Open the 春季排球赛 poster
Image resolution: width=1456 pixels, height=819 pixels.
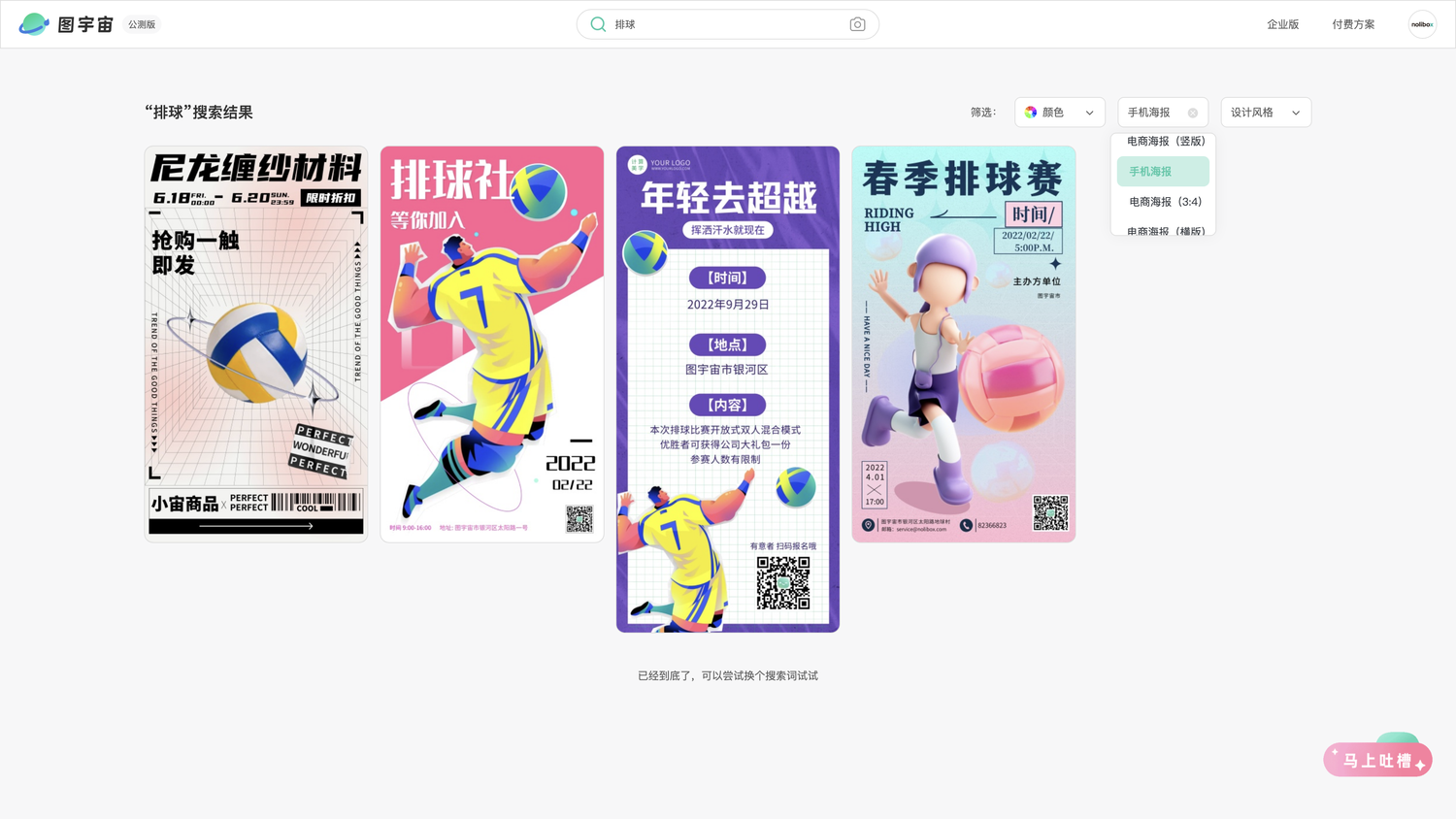[x=964, y=344]
